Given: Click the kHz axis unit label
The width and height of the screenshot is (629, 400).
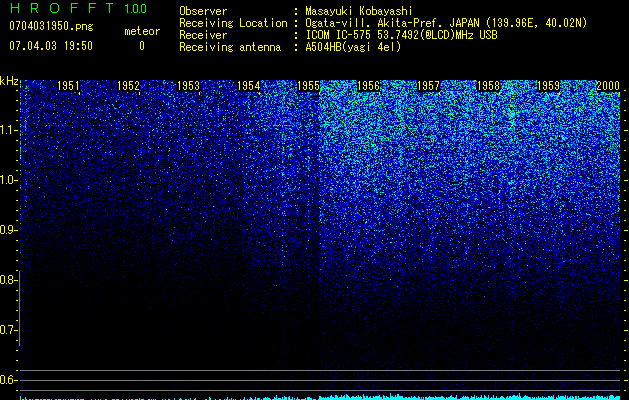Looking at the screenshot, I should click(10, 81).
